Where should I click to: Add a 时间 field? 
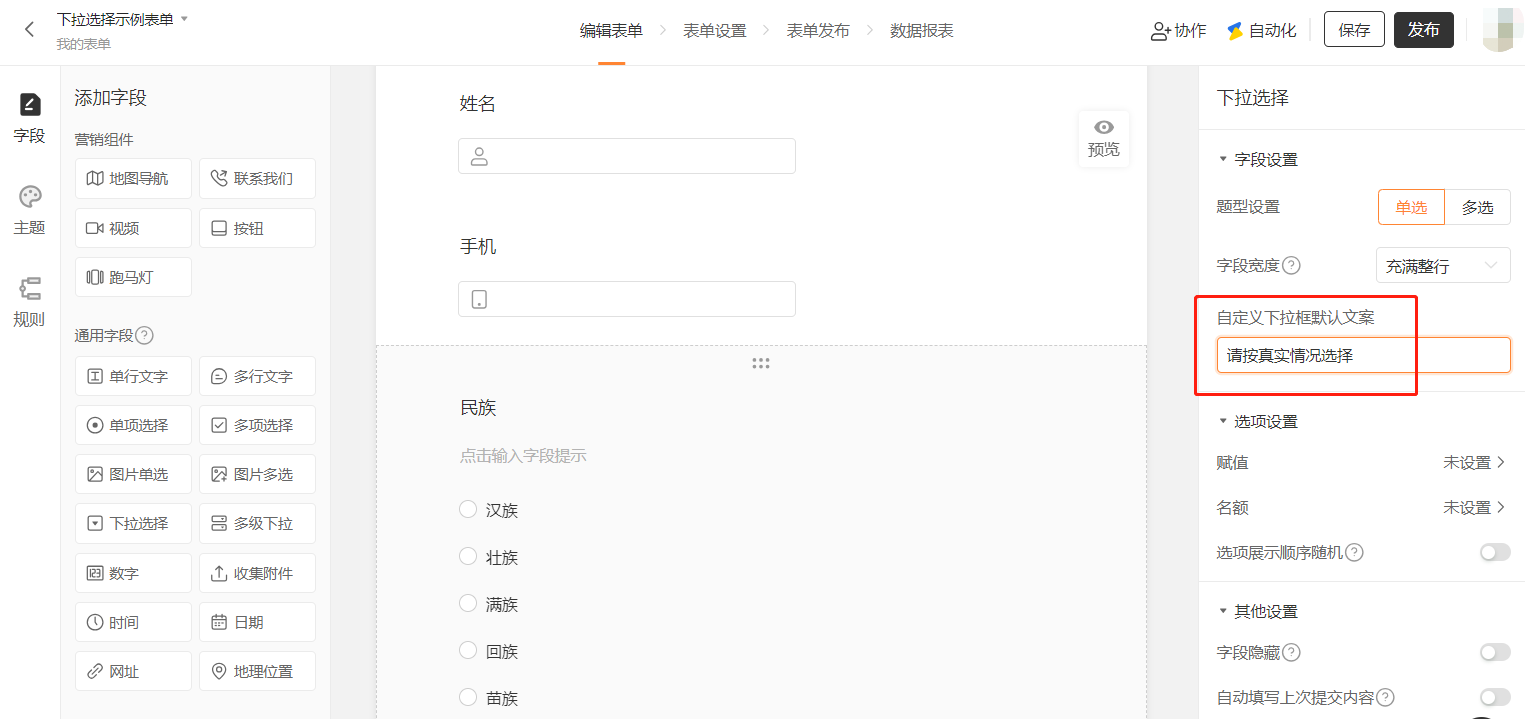pos(133,622)
